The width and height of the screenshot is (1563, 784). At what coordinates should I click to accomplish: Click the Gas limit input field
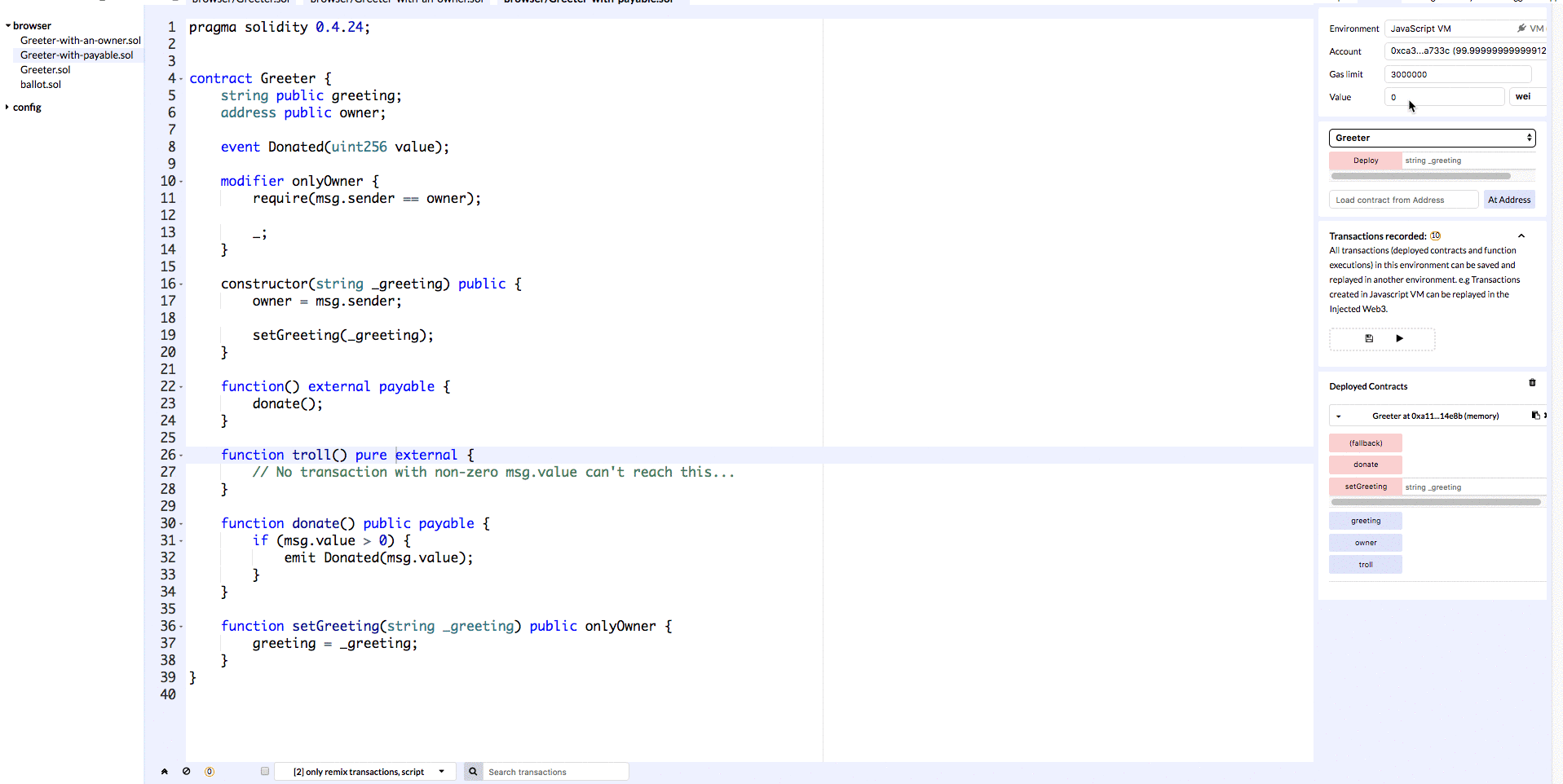tap(1457, 74)
